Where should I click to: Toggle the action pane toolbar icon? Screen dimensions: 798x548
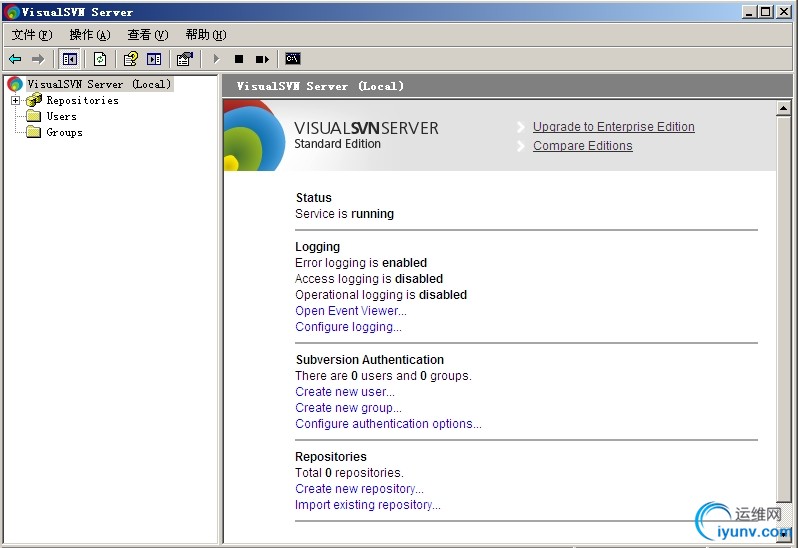point(154,60)
